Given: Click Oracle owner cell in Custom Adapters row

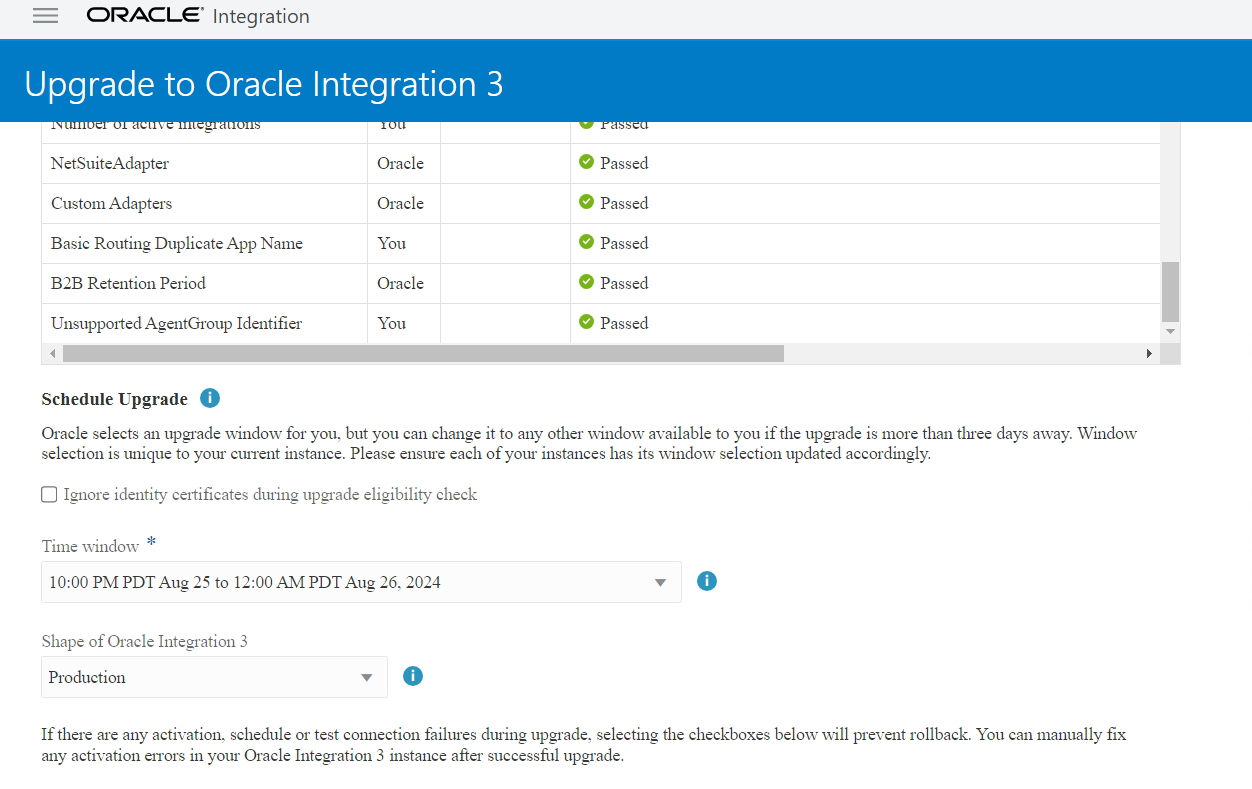Looking at the screenshot, I should (x=404, y=203).
